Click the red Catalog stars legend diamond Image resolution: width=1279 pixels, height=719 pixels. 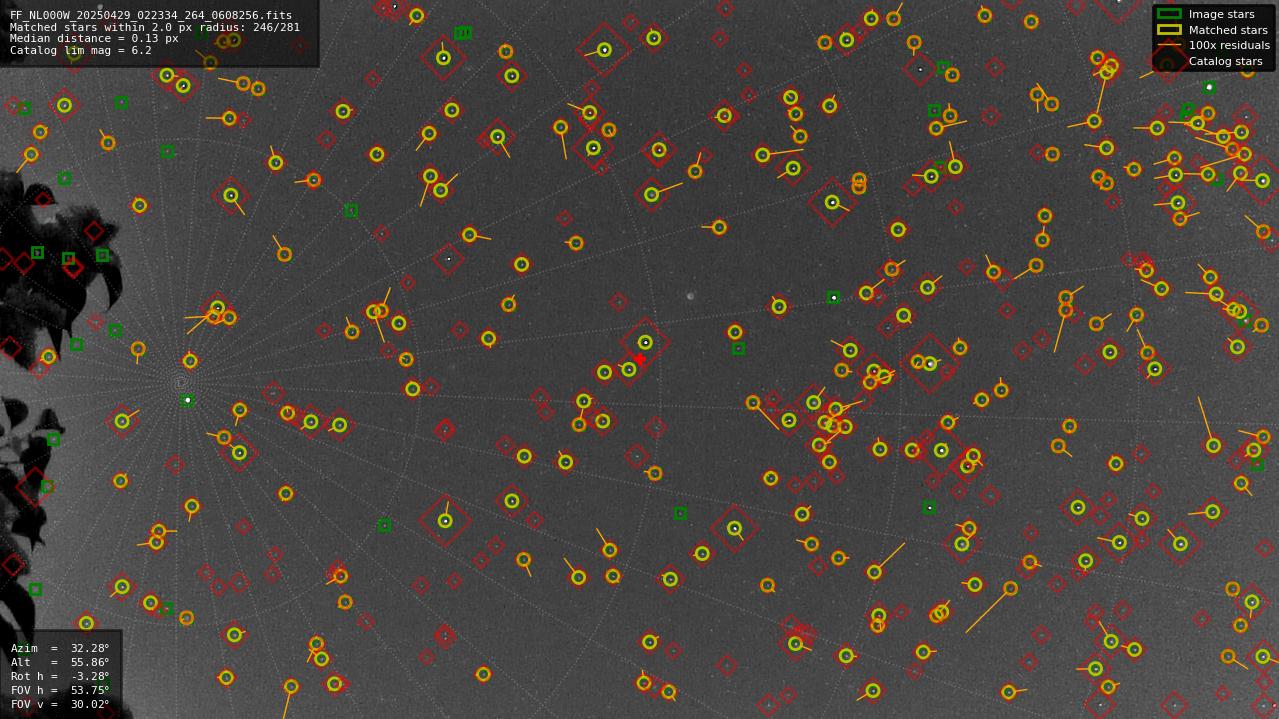[x=1168, y=61]
